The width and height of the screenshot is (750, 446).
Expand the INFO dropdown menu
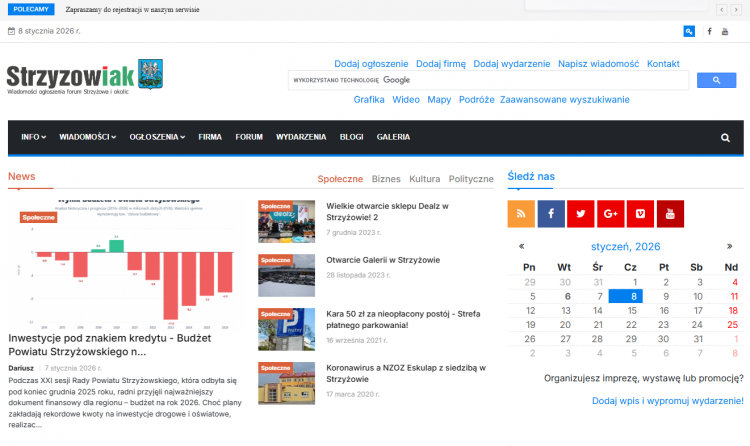[34, 137]
